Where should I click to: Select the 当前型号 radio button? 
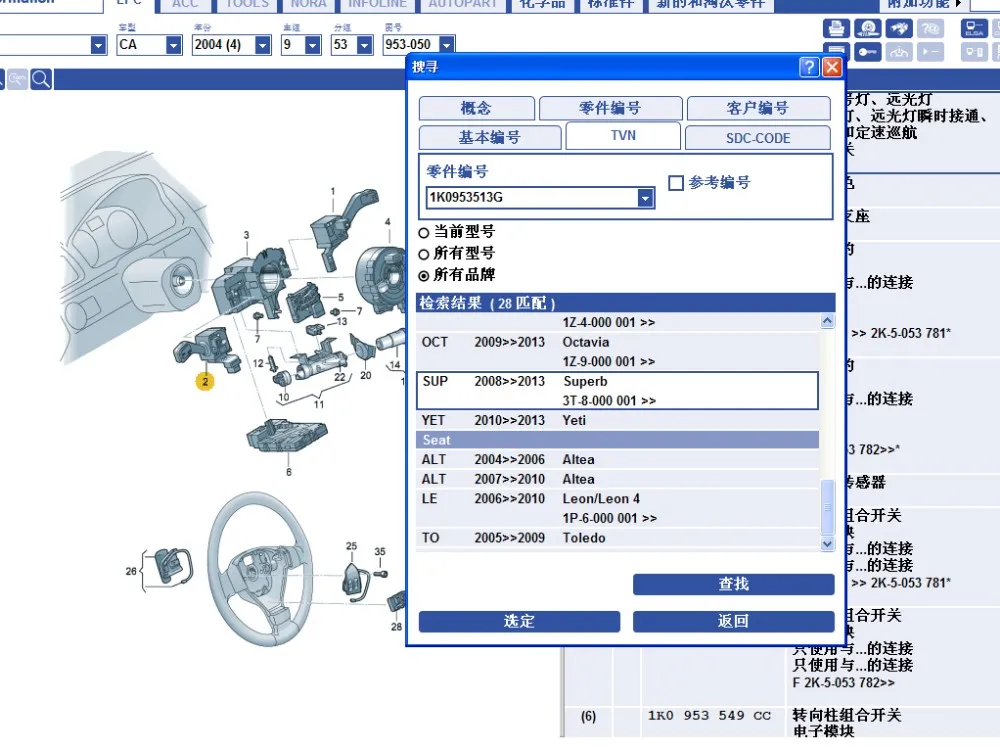coord(423,233)
